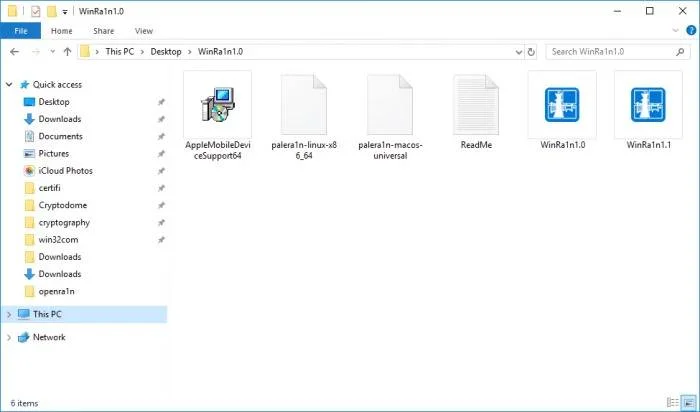Image resolution: width=700 pixels, height=412 pixels.
Task: Select the AppleMobileDeviceSupport64 installer icon
Action: (x=217, y=105)
